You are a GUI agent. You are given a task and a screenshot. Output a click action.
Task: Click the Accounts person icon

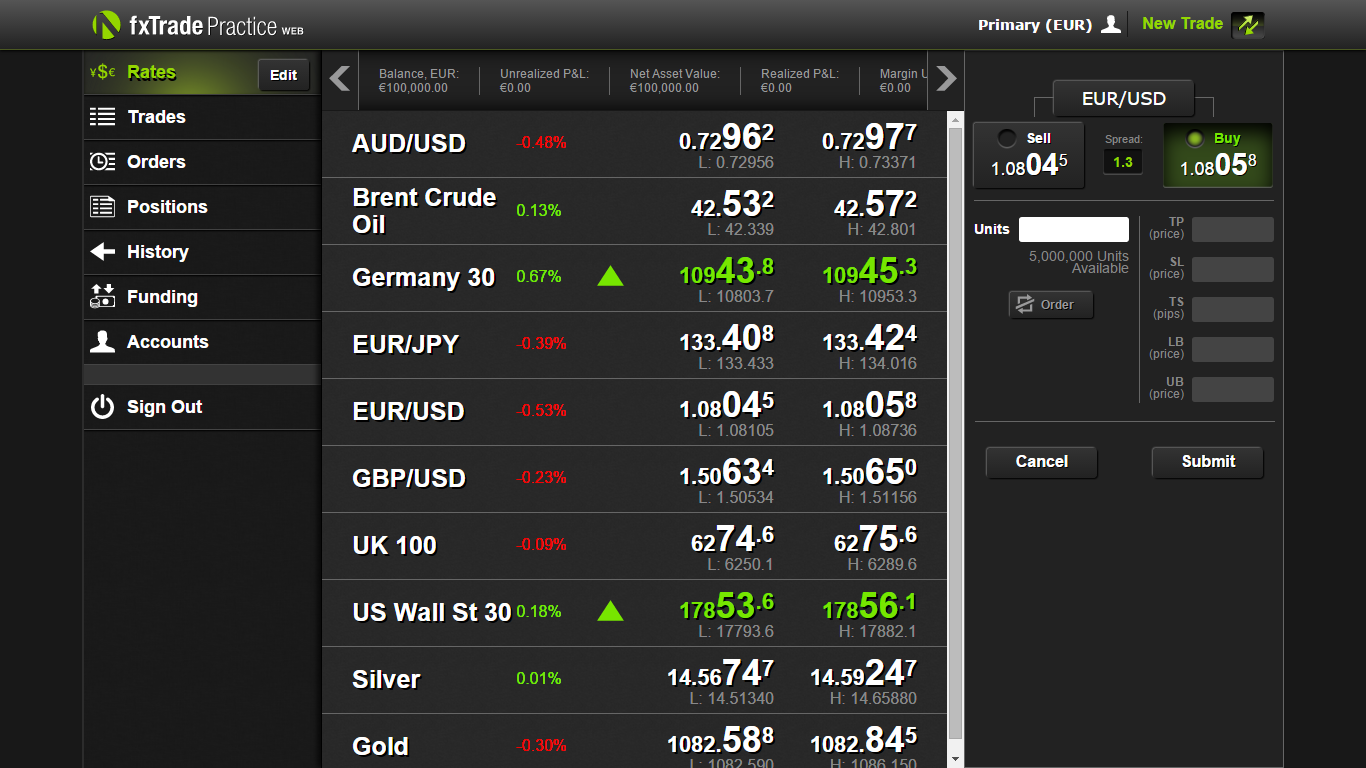coord(102,342)
